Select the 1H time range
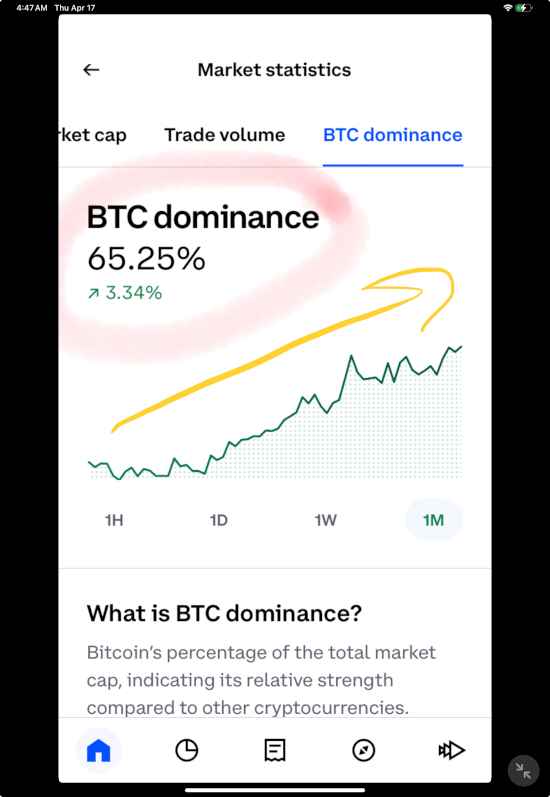This screenshot has height=797, width=550. click(114, 520)
